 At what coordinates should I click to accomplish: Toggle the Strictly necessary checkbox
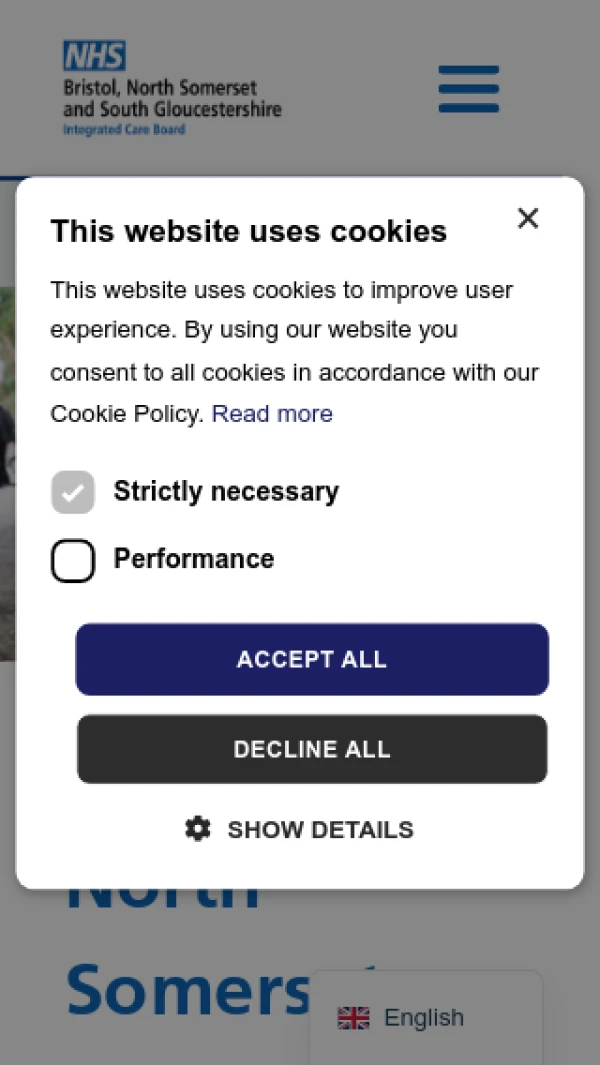(73, 492)
